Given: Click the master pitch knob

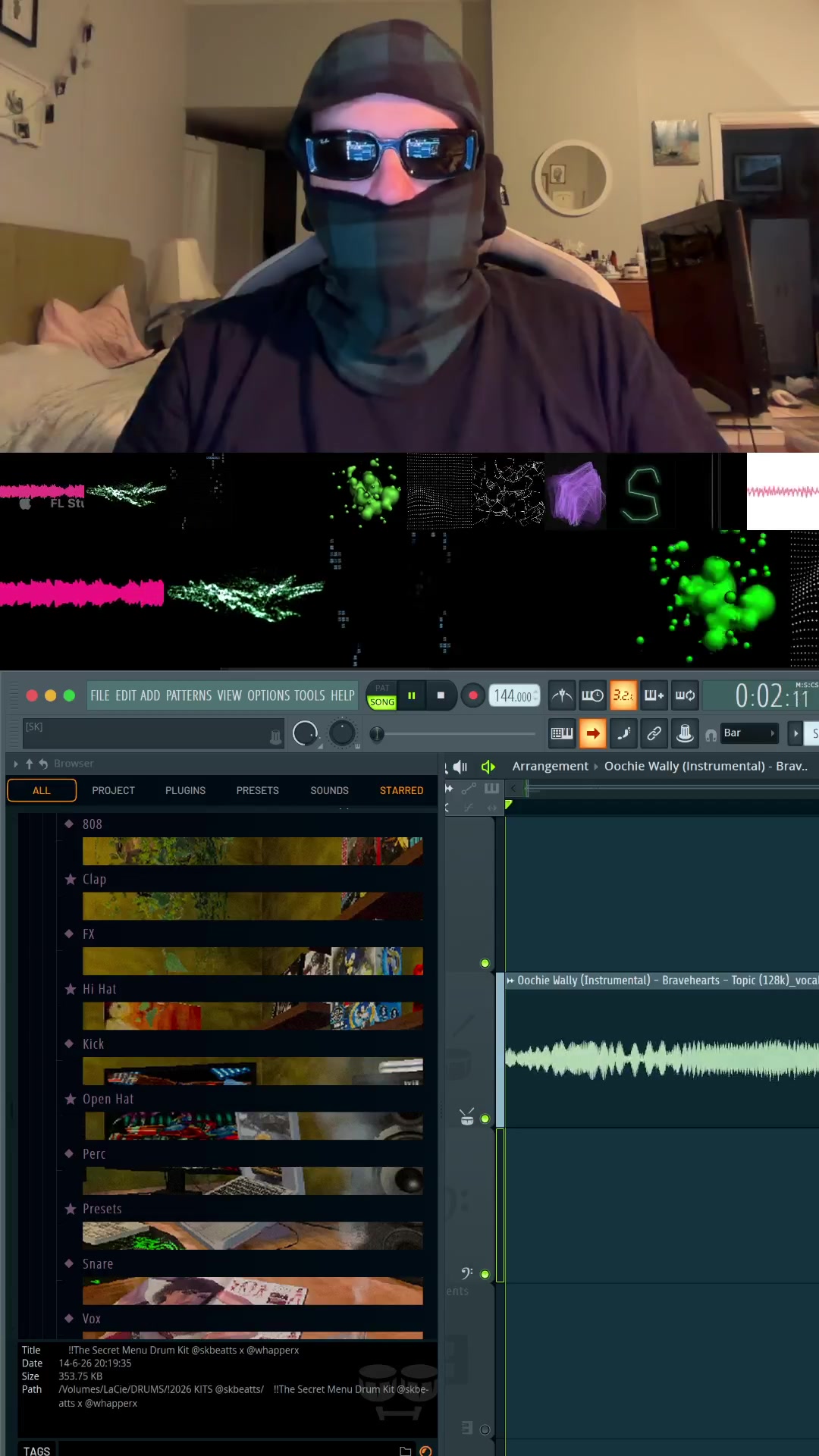Looking at the screenshot, I should 342,733.
